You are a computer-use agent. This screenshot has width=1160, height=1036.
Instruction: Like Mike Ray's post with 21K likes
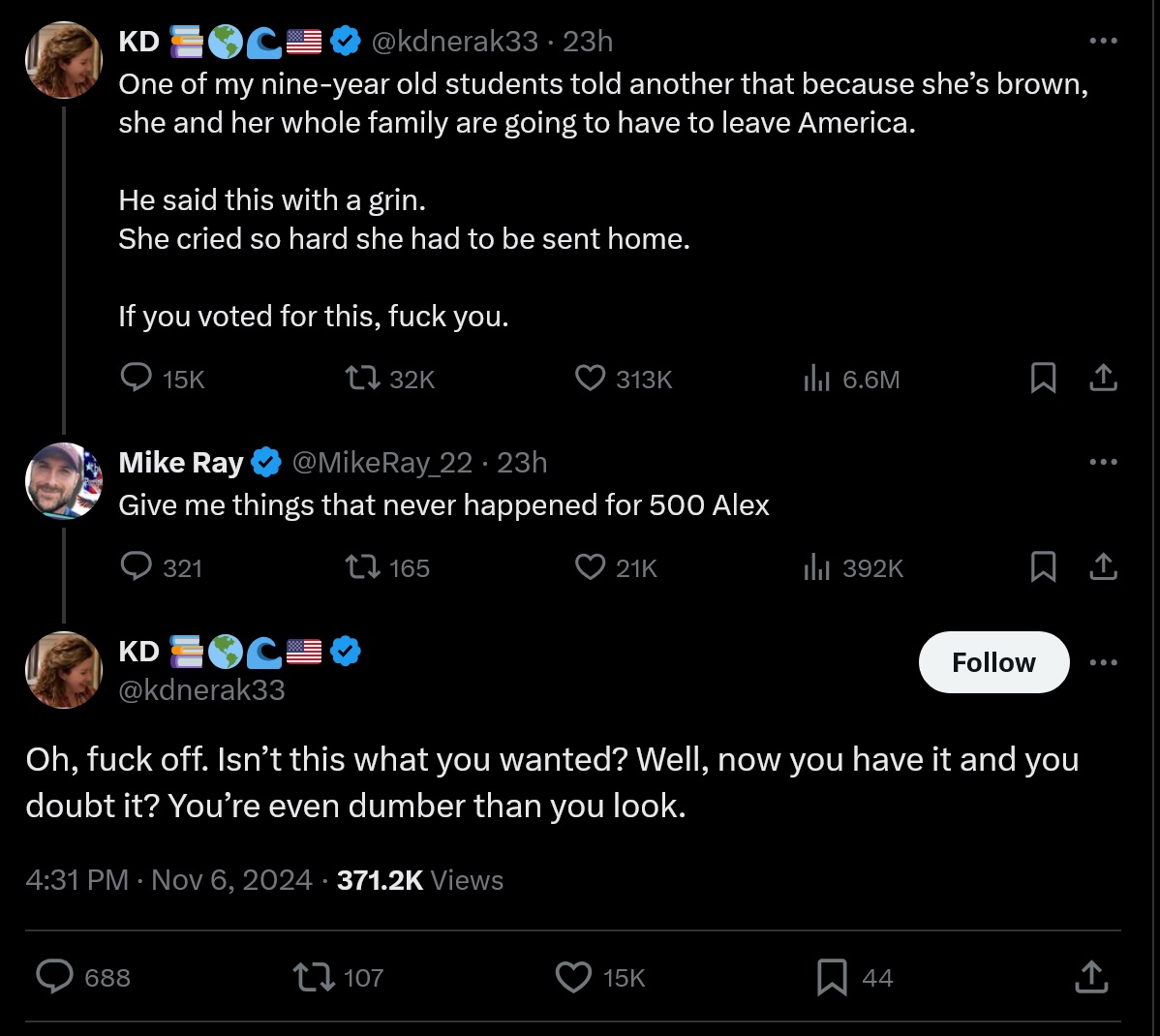[591, 566]
